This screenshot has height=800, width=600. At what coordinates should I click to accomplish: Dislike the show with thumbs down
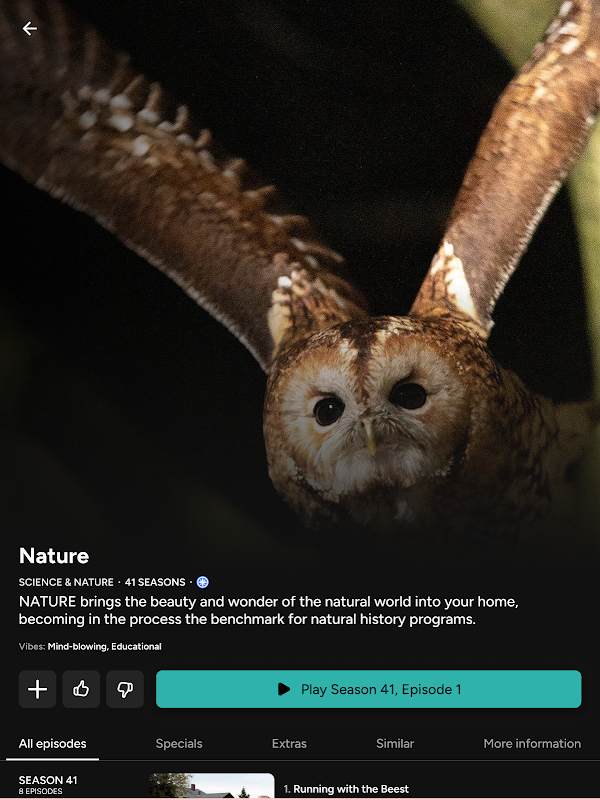[x=125, y=689]
